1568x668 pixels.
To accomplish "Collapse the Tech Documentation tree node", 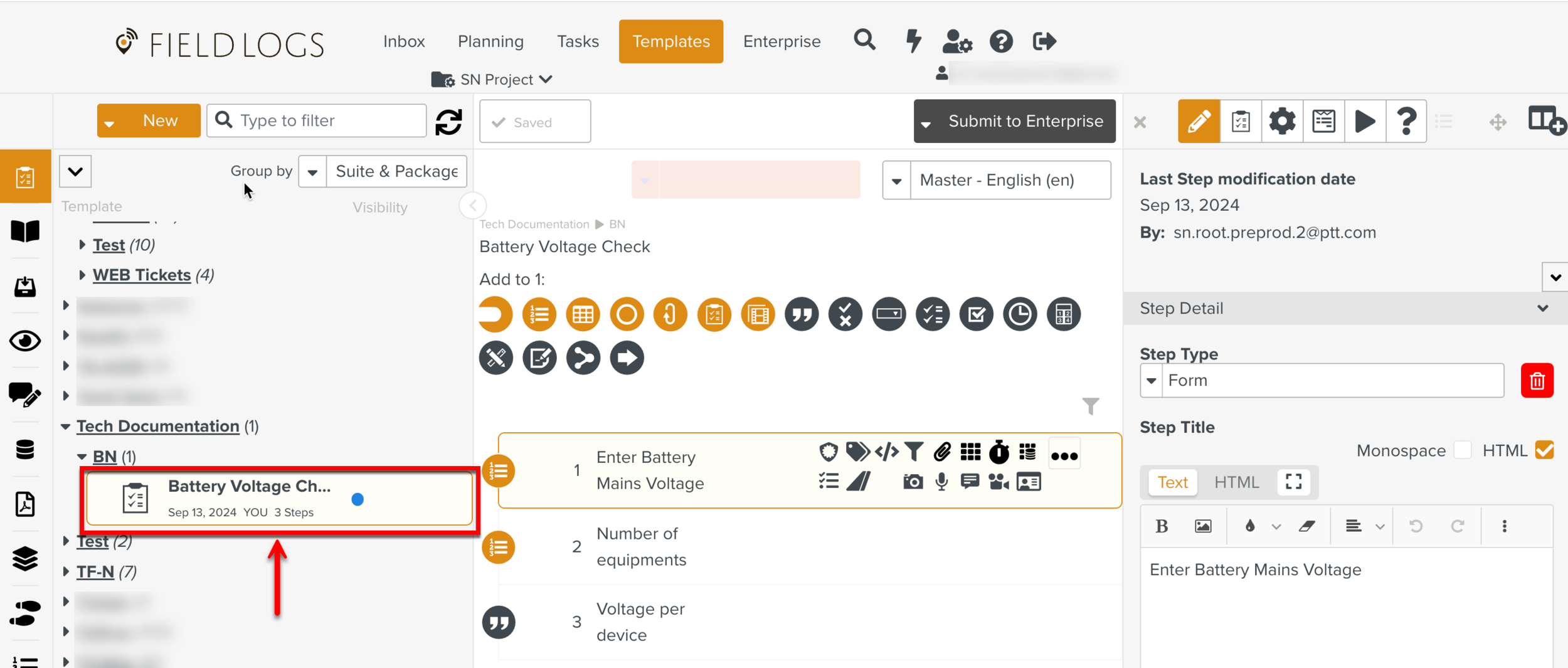I will (66, 427).
